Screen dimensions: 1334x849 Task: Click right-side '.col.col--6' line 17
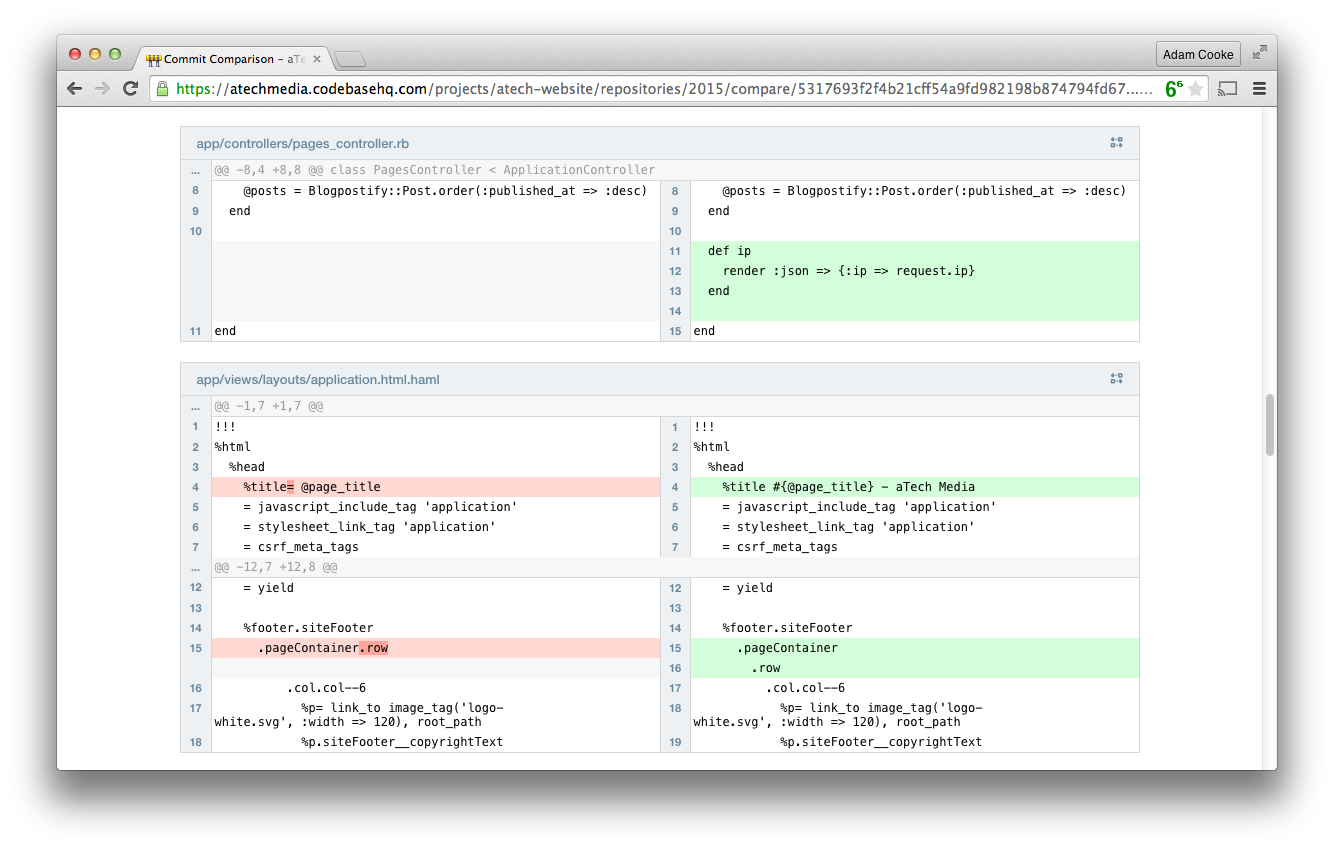click(x=914, y=688)
